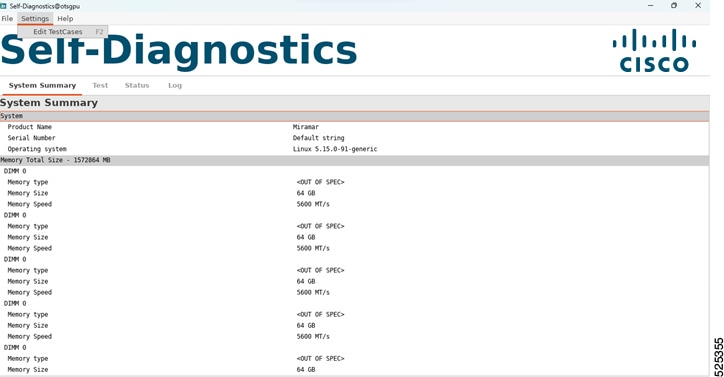The image size is (724, 377).
Task: Select the Serial Number row label
Action: pos(31,138)
